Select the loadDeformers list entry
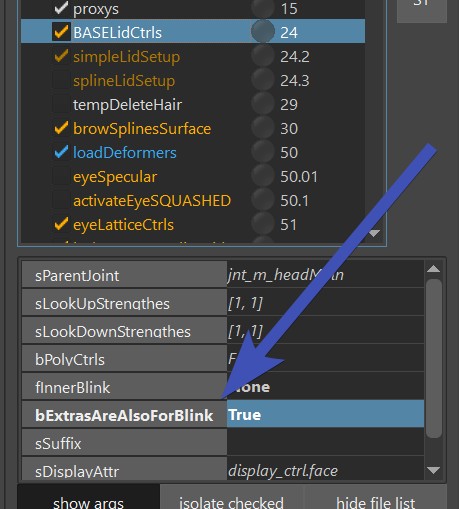The image size is (459, 509). pos(193,152)
